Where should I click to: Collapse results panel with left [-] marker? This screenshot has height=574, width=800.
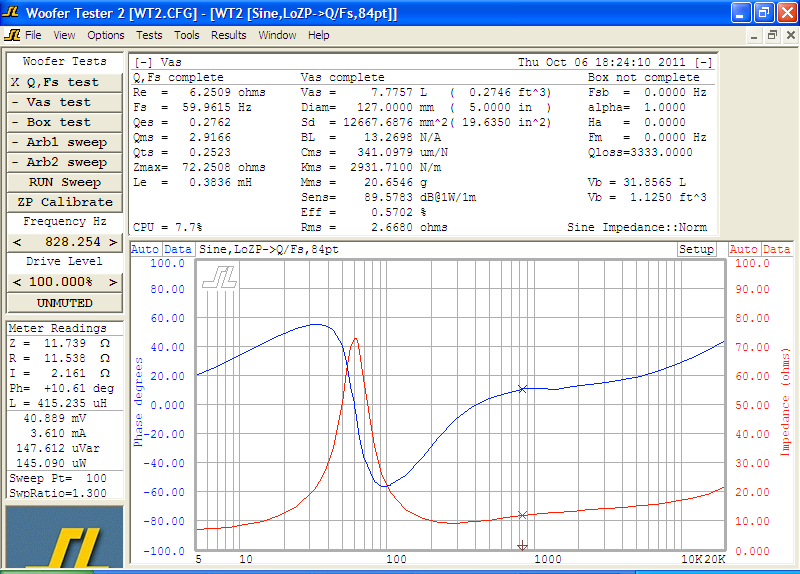tap(143, 62)
